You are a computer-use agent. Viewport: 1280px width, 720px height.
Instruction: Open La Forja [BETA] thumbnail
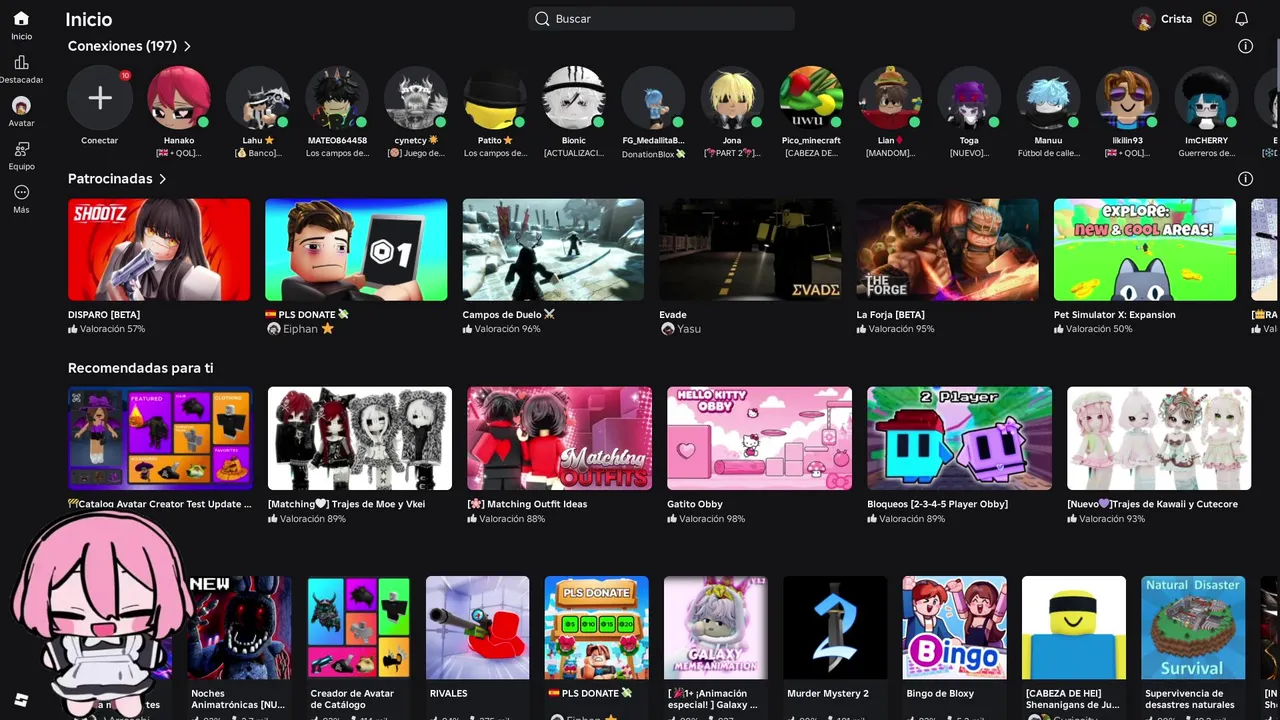[x=947, y=249]
